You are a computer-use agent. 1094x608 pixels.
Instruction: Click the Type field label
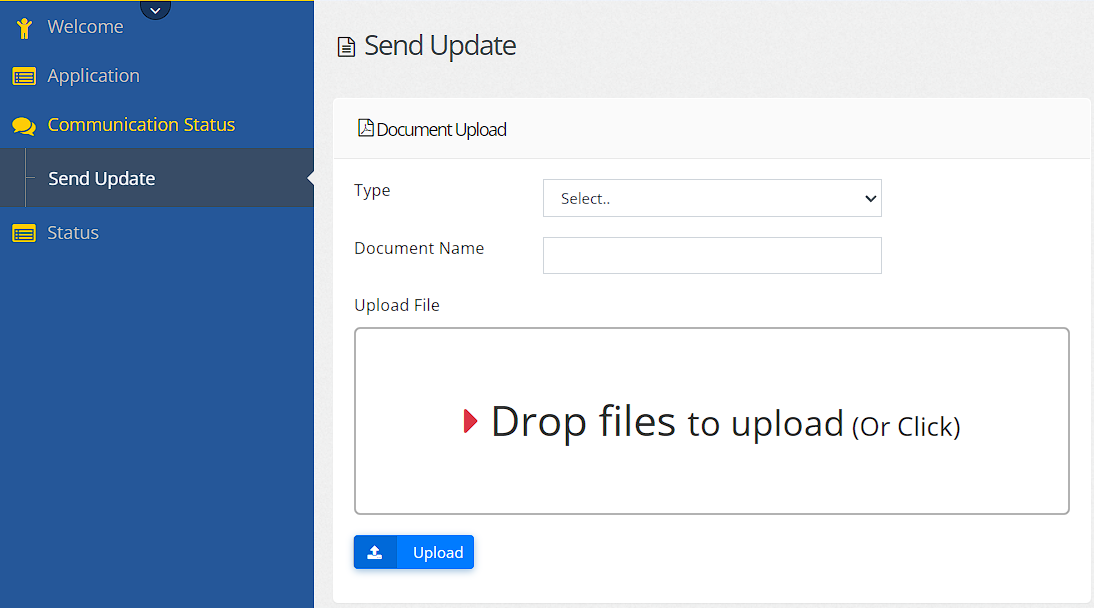click(x=372, y=191)
